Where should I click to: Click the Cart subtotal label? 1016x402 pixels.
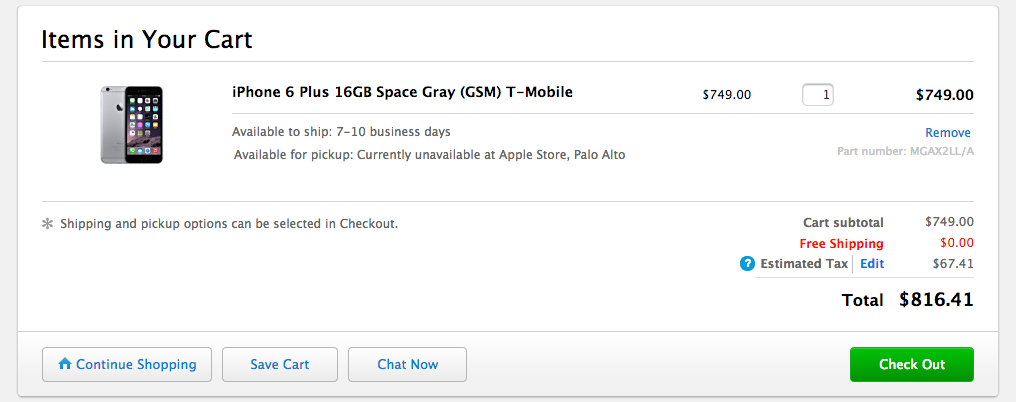click(843, 223)
